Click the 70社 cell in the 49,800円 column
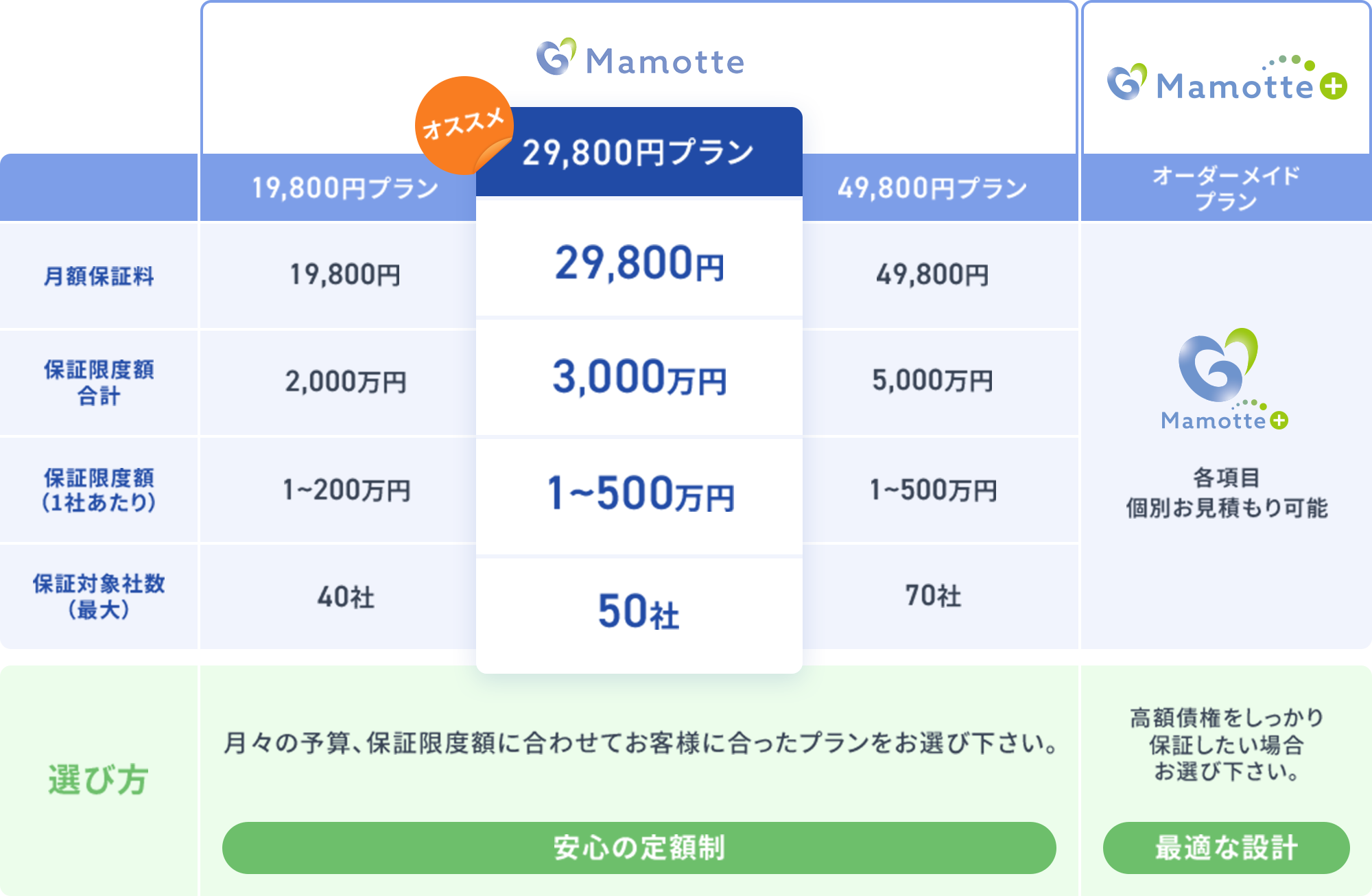Image resolution: width=1372 pixels, height=896 pixels. pyautogui.click(x=932, y=596)
